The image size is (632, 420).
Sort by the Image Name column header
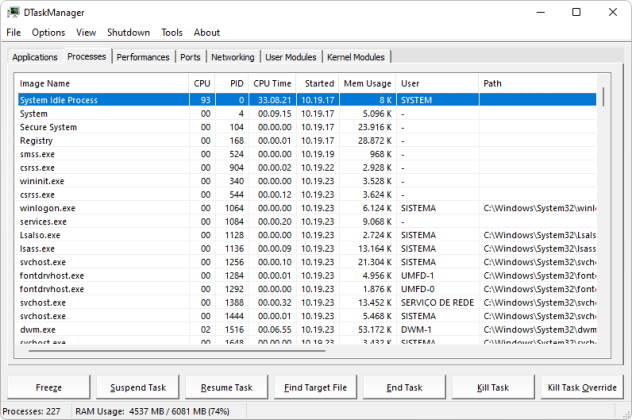[x=103, y=83]
